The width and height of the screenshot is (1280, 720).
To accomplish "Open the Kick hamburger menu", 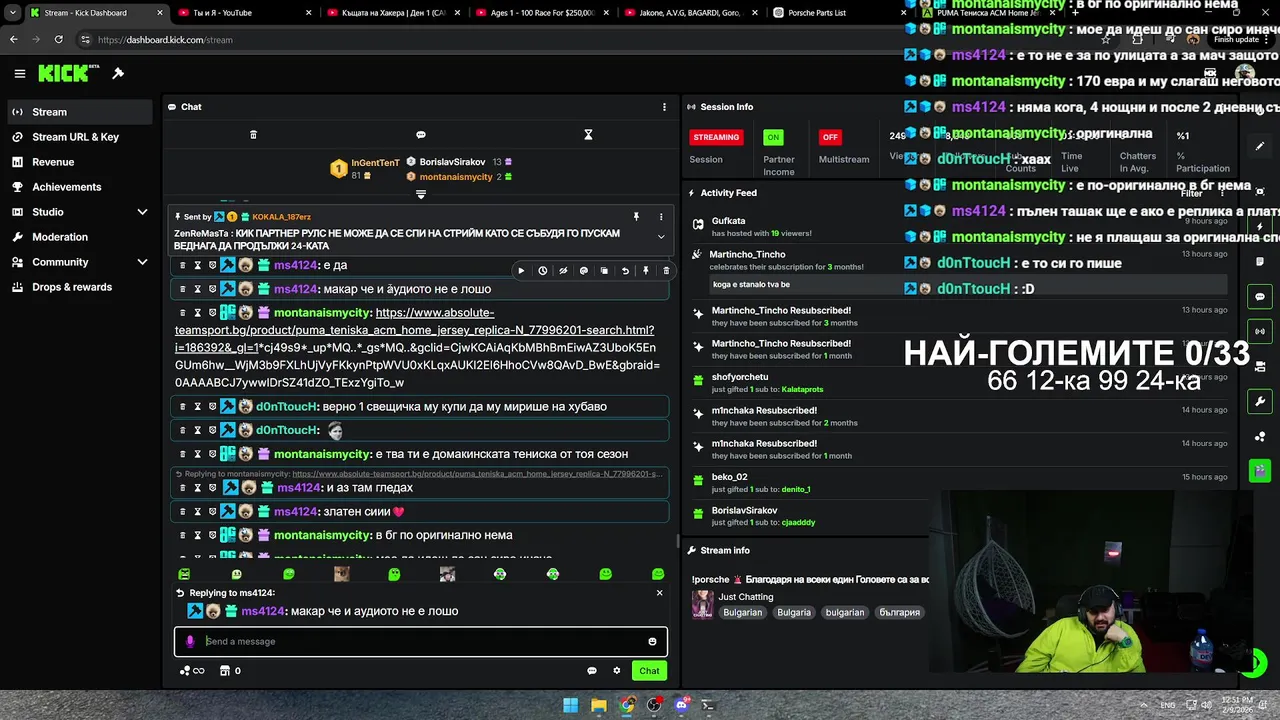I will 20,73.
